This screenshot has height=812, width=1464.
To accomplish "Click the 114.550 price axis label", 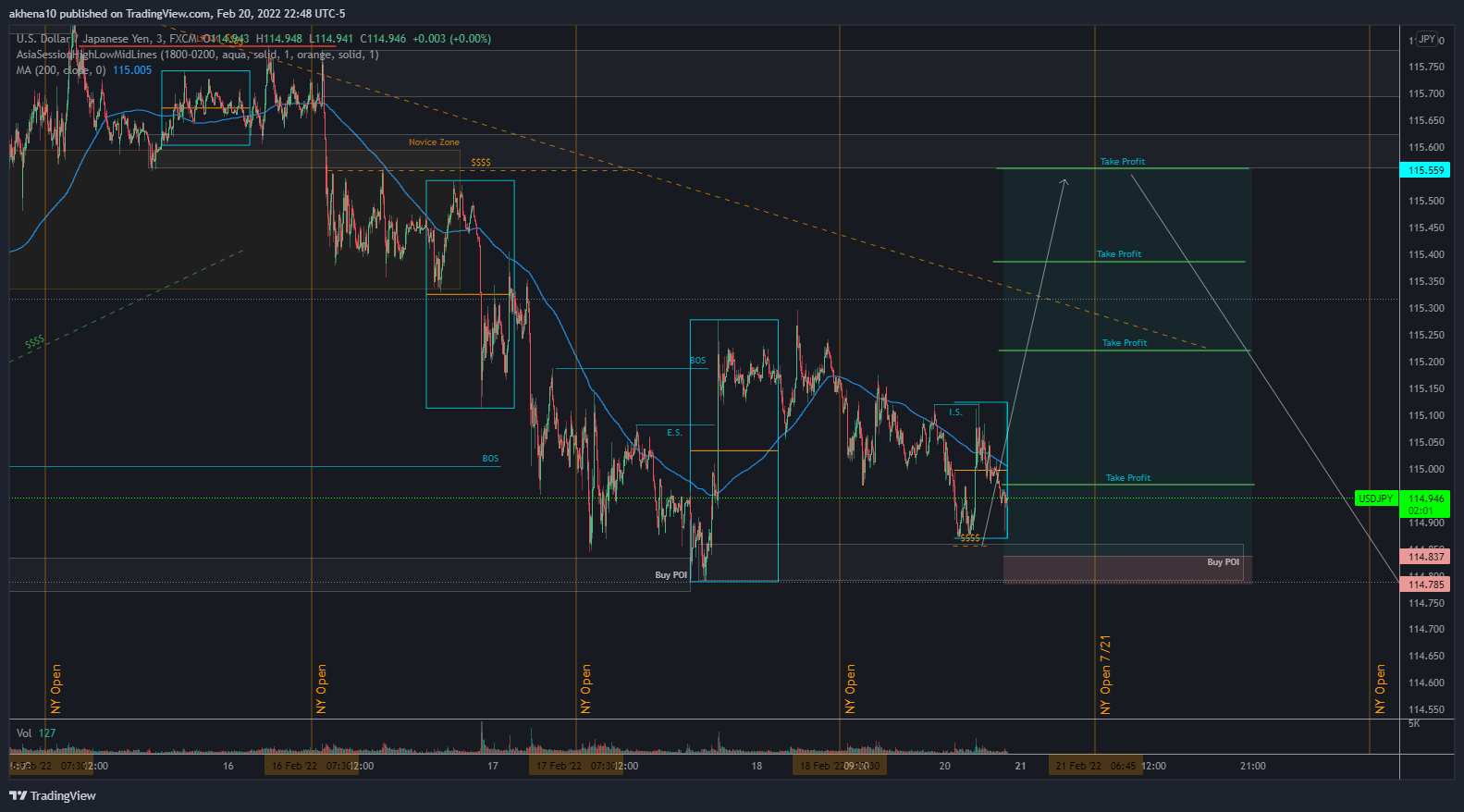I will (1425, 709).
